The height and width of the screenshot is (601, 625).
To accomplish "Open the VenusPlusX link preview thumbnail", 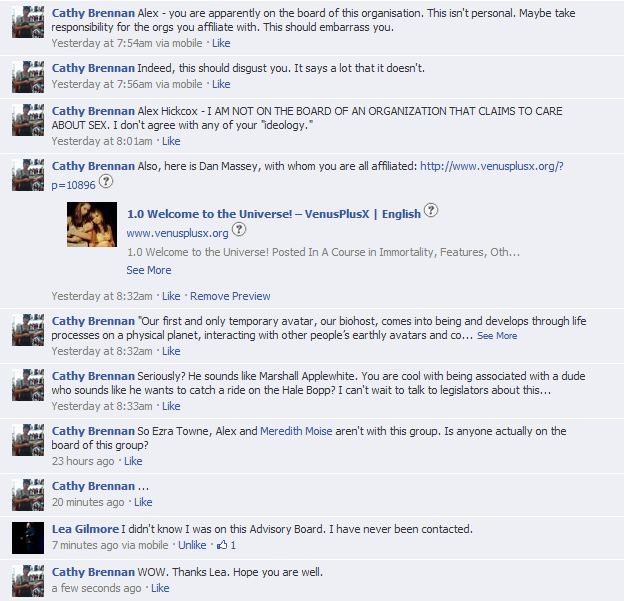I will point(92,224).
